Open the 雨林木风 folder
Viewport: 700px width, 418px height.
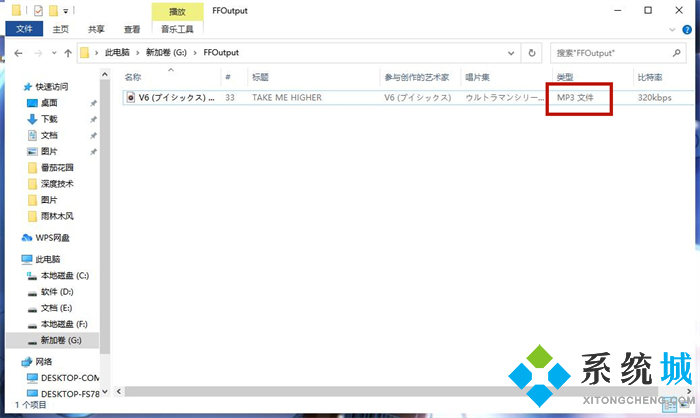click(x=57, y=216)
